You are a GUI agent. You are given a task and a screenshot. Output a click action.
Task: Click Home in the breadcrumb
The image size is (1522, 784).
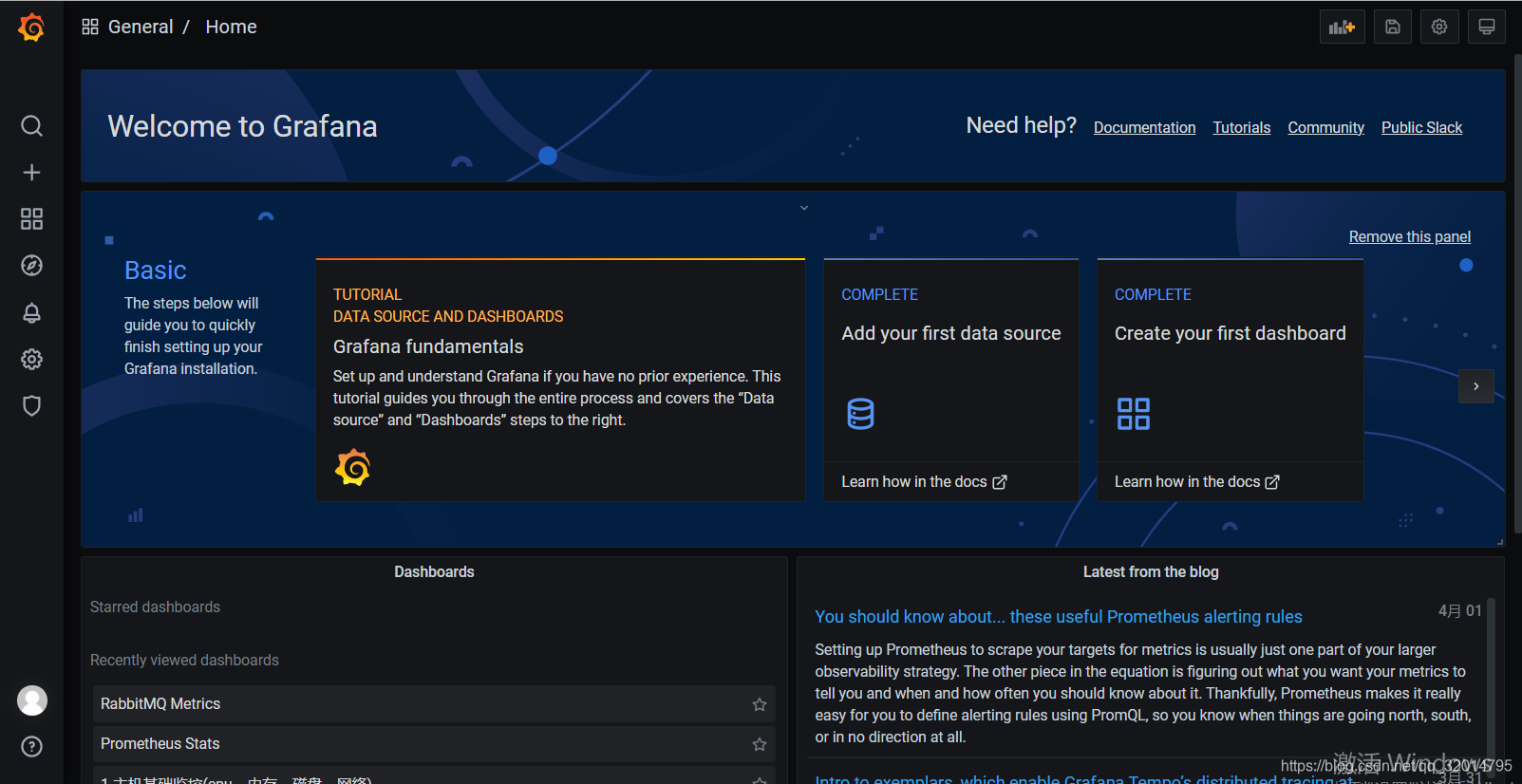(231, 27)
